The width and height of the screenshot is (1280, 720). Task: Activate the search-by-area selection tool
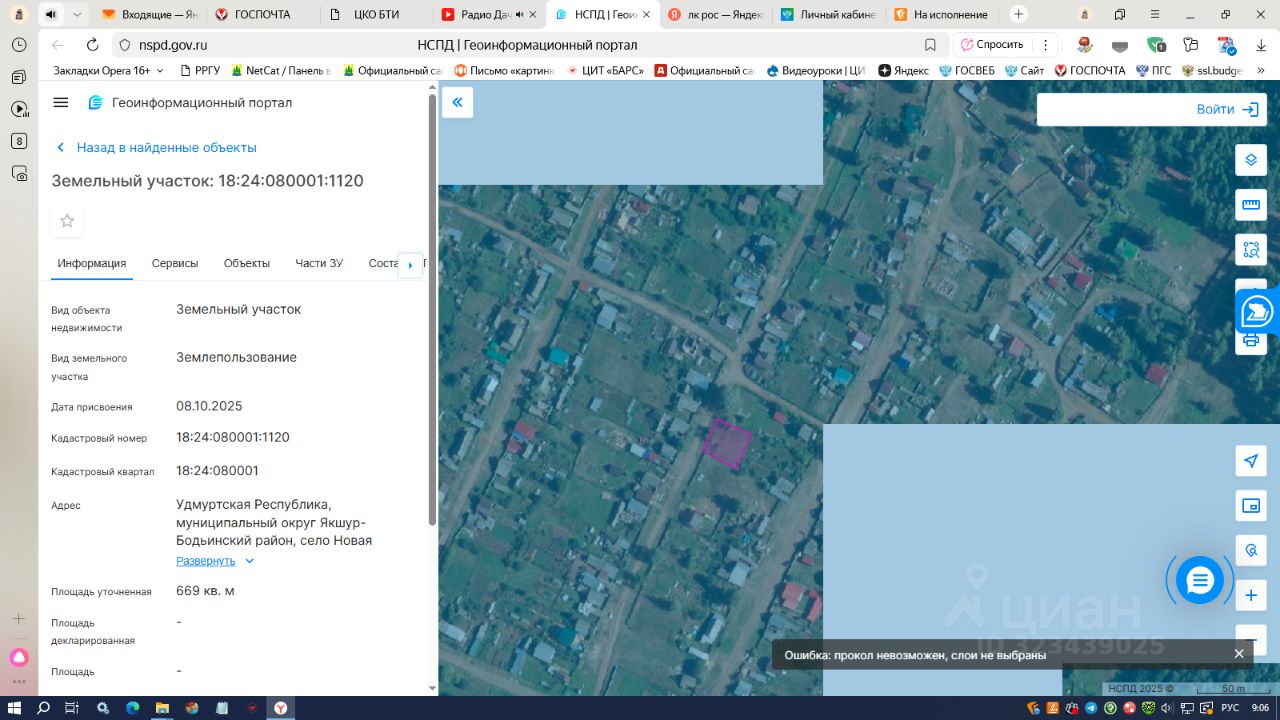point(1250,250)
